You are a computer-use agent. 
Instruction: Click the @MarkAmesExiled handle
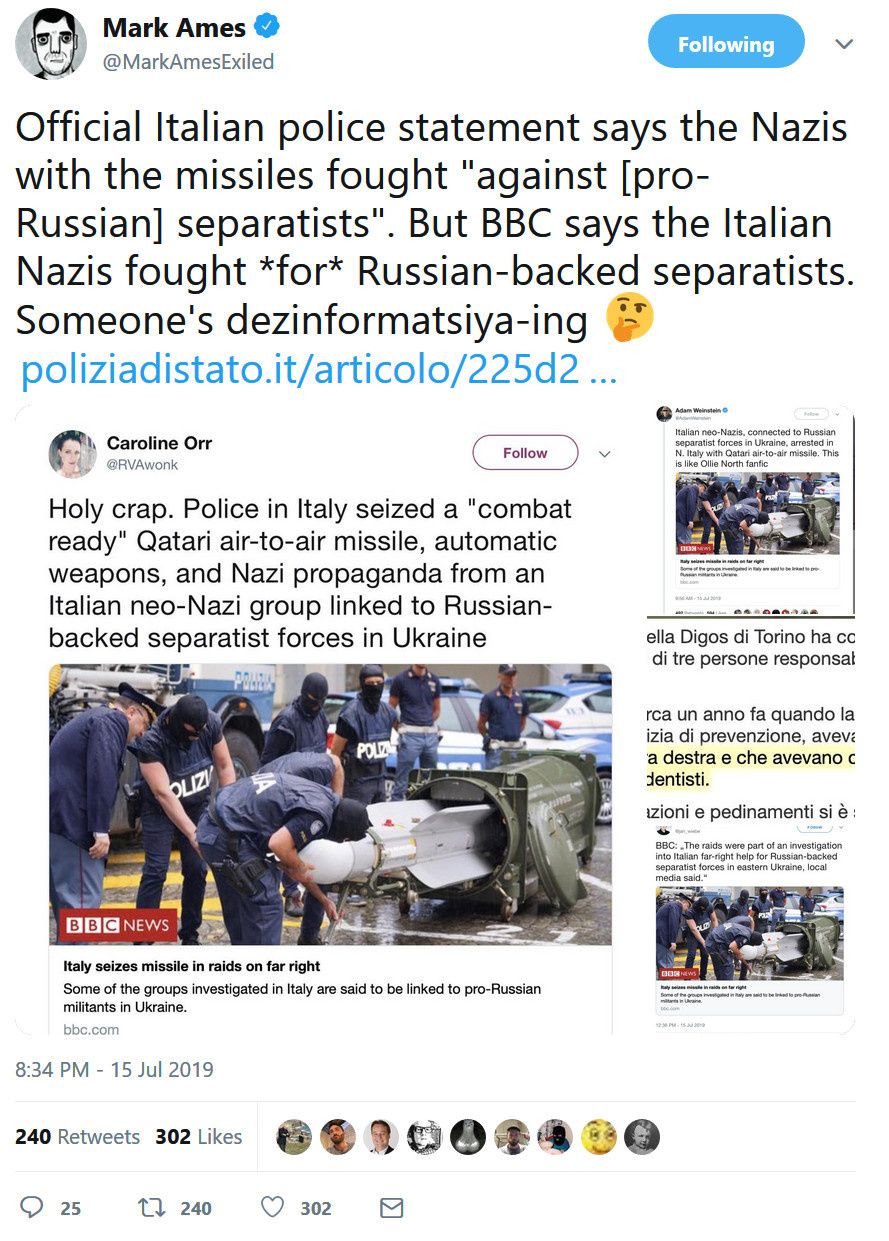pyautogui.click(x=188, y=62)
